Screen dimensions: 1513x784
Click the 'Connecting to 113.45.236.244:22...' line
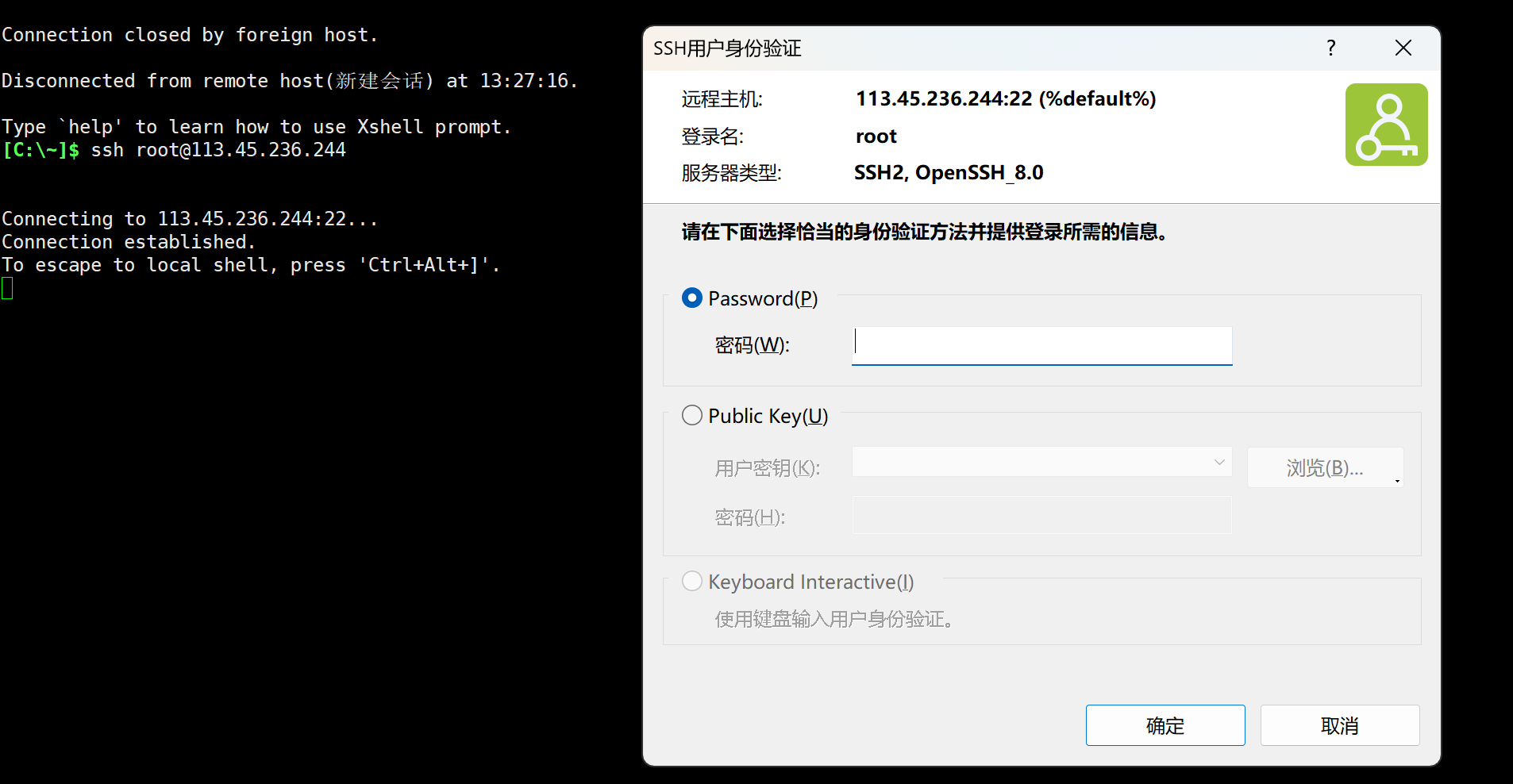(190, 219)
